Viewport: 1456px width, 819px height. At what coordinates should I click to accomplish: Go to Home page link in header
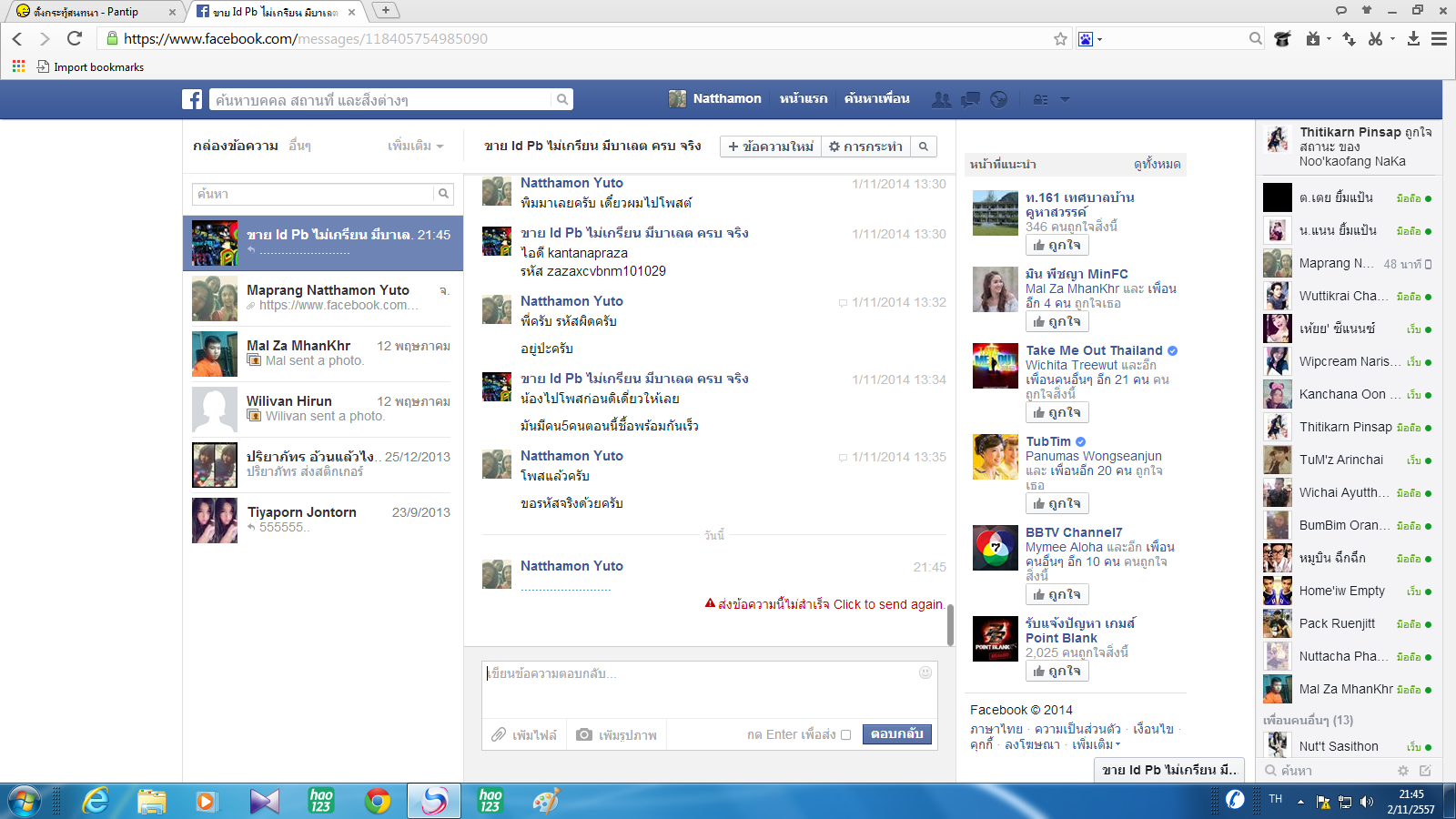pyautogui.click(x=804, y=98)
